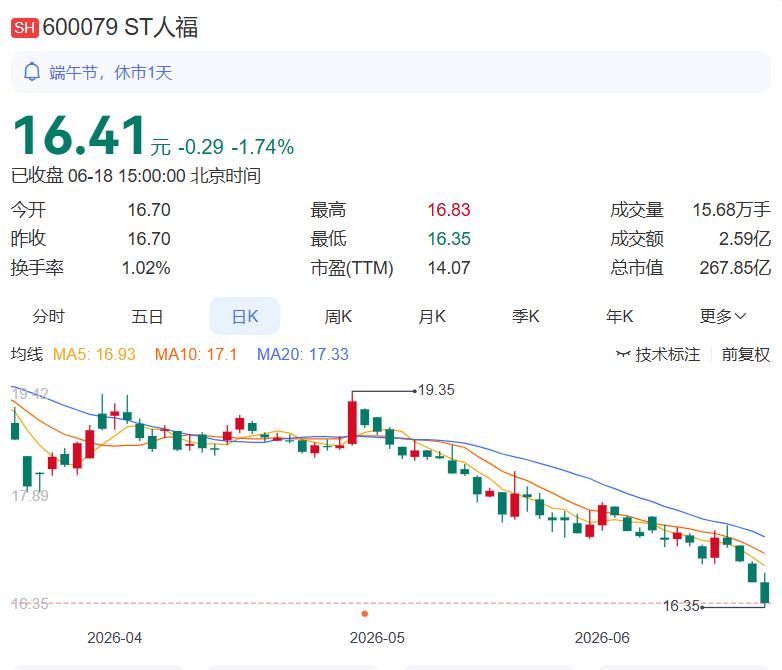Click the MA10: 17.1 indicator label
The image size is (782, 670).
click(196, 355)
